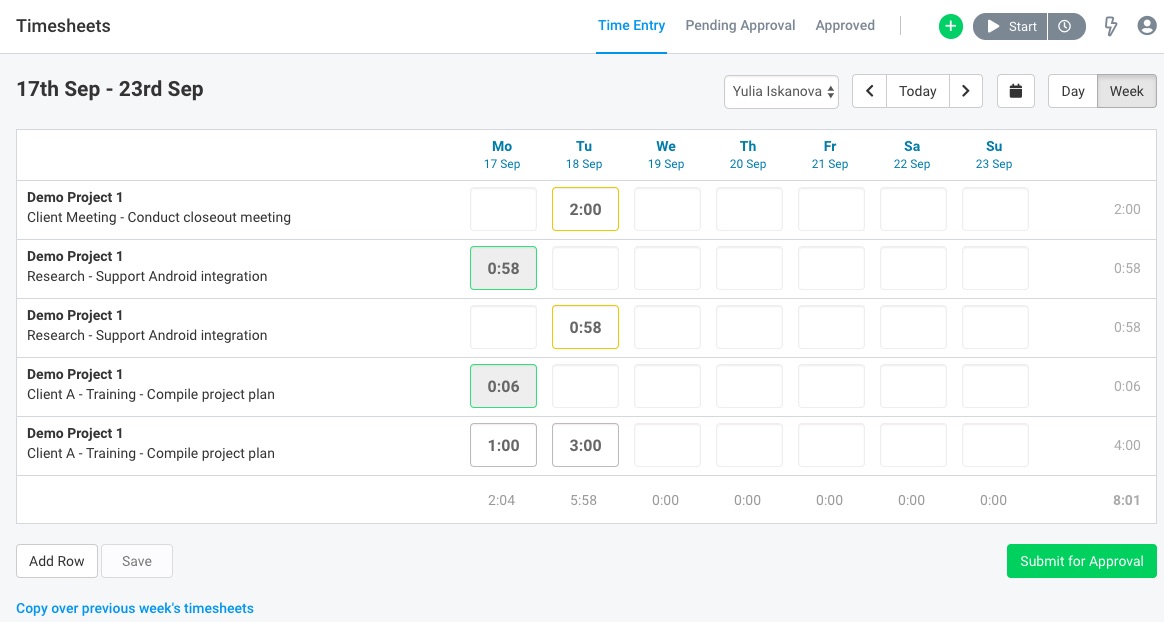Click Tu 18 Sep column header

[x=583, y=154]
